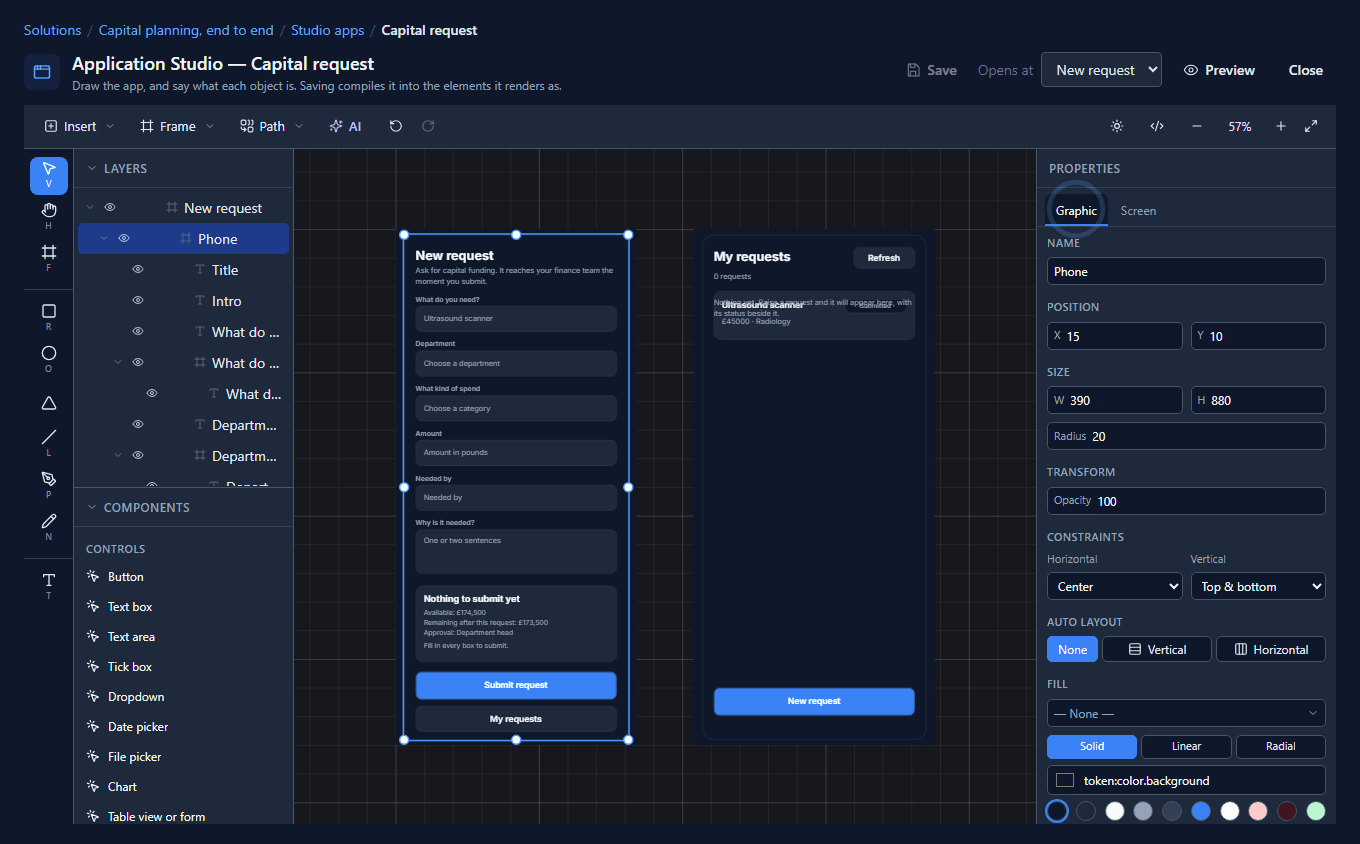Viewport: 1360px width, 844px height.
Task: Open Solutions breadcrumb link
Action: coord(53,30)
